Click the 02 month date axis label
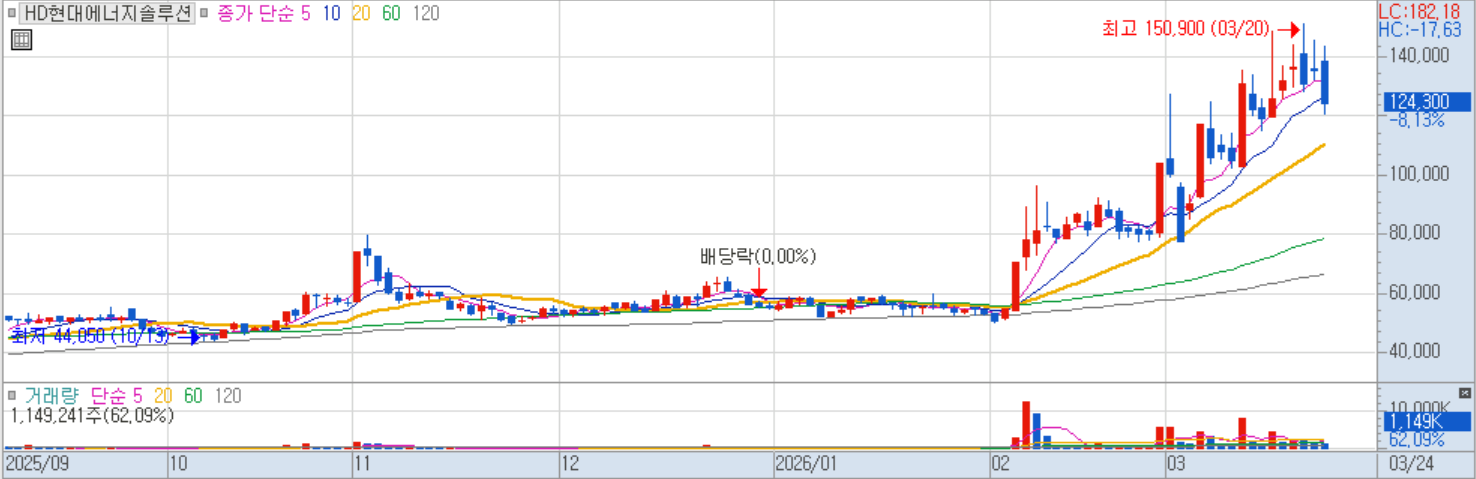The height and width of the screenshot is (479, 1476). click(1001, 465)
